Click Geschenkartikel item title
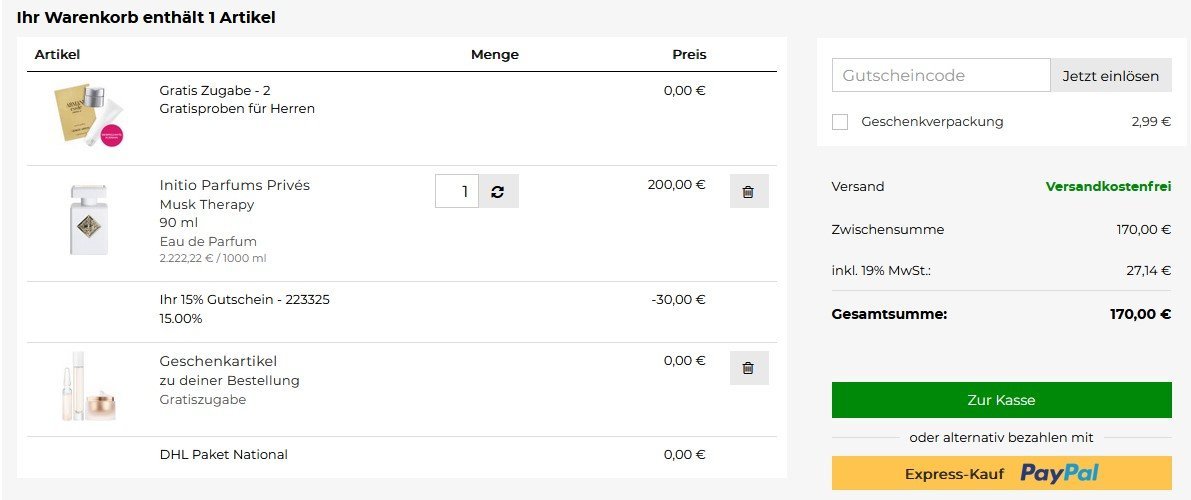 pos(218,361)
